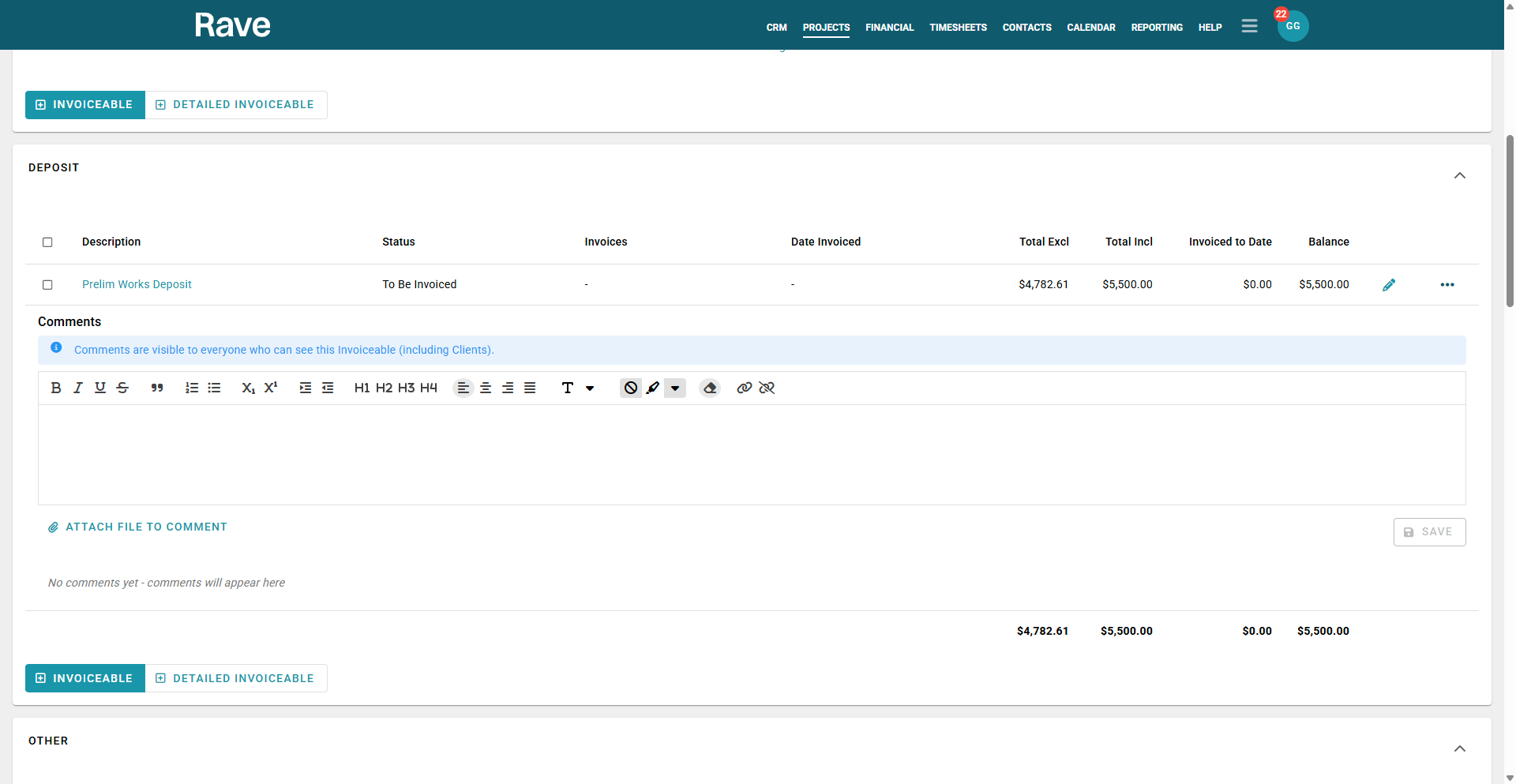The width and height of the screenshot is (1516, 784).
Task: Collapse the Deposit section chevron
Action: 1460,175
